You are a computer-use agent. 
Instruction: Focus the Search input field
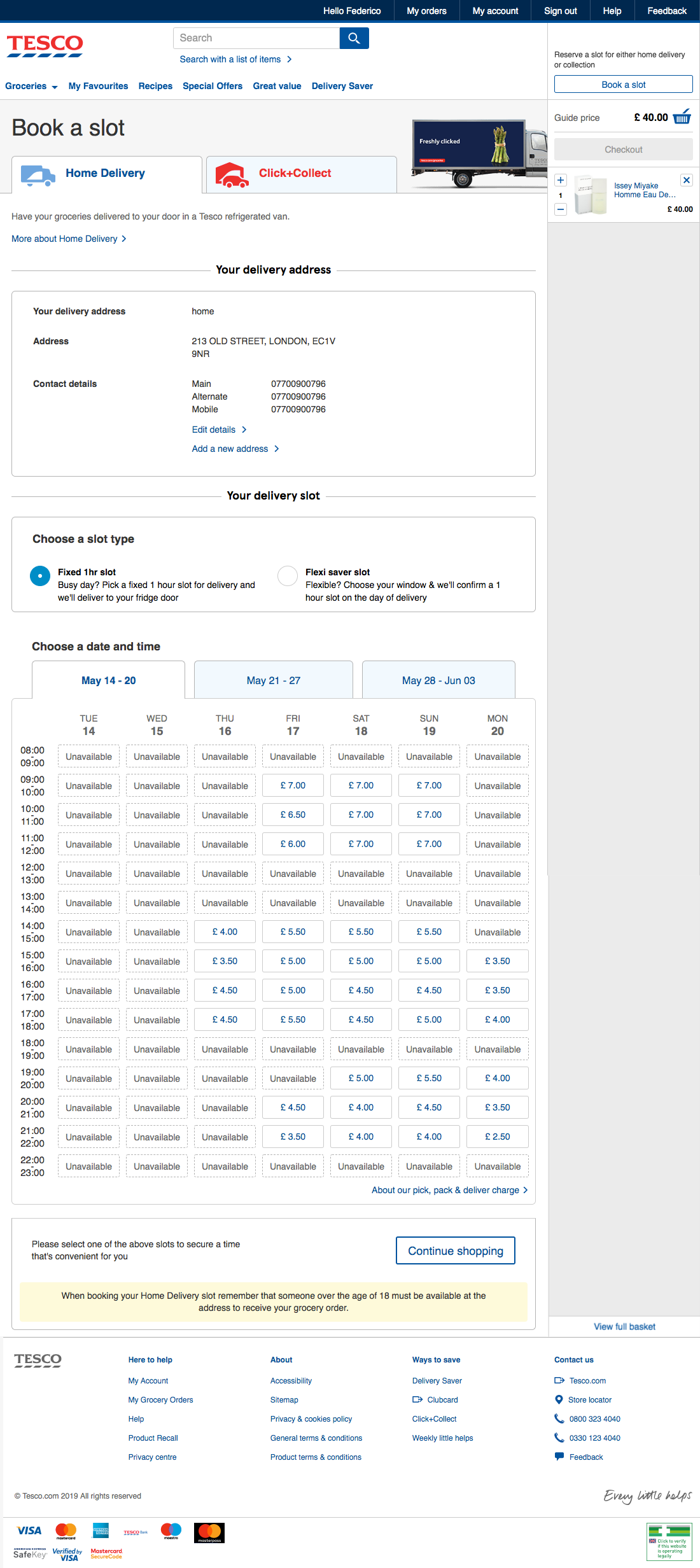point(256,38)
